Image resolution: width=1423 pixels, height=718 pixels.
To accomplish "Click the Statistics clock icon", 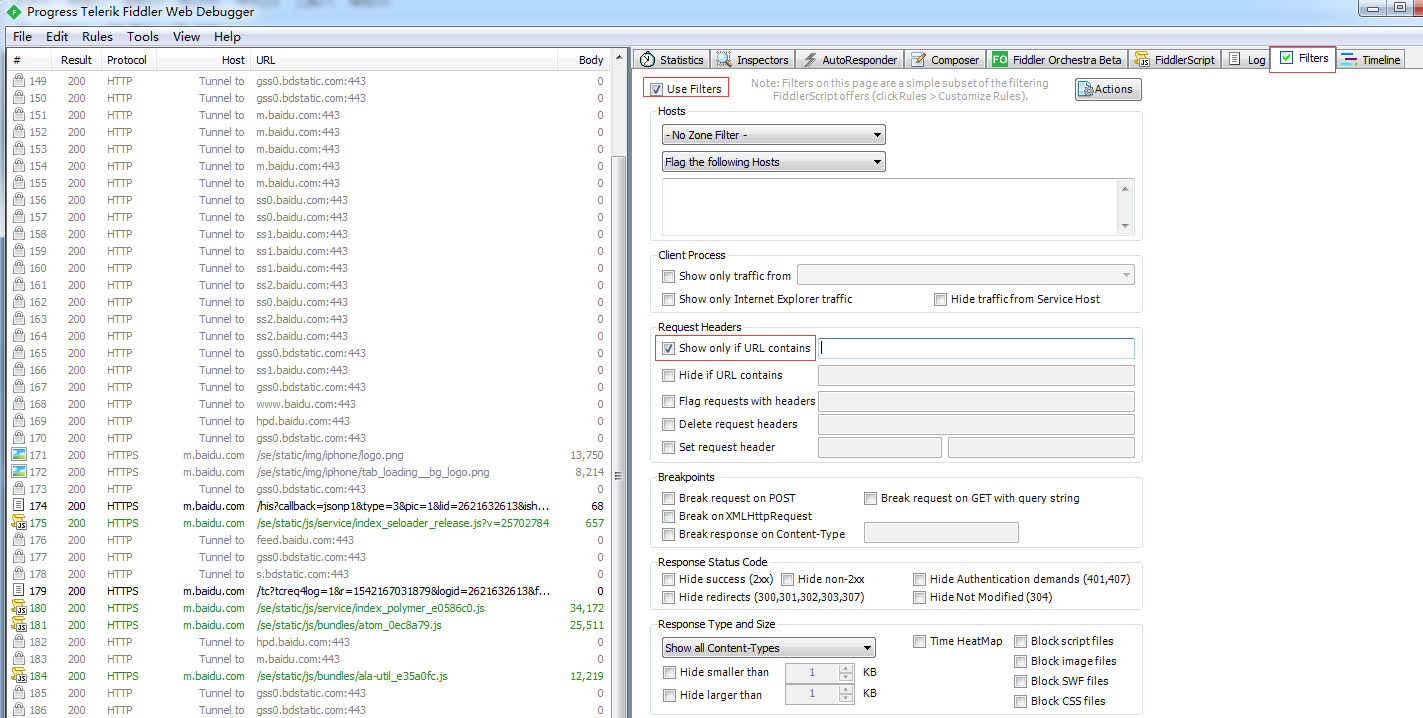I will (648, 60).
